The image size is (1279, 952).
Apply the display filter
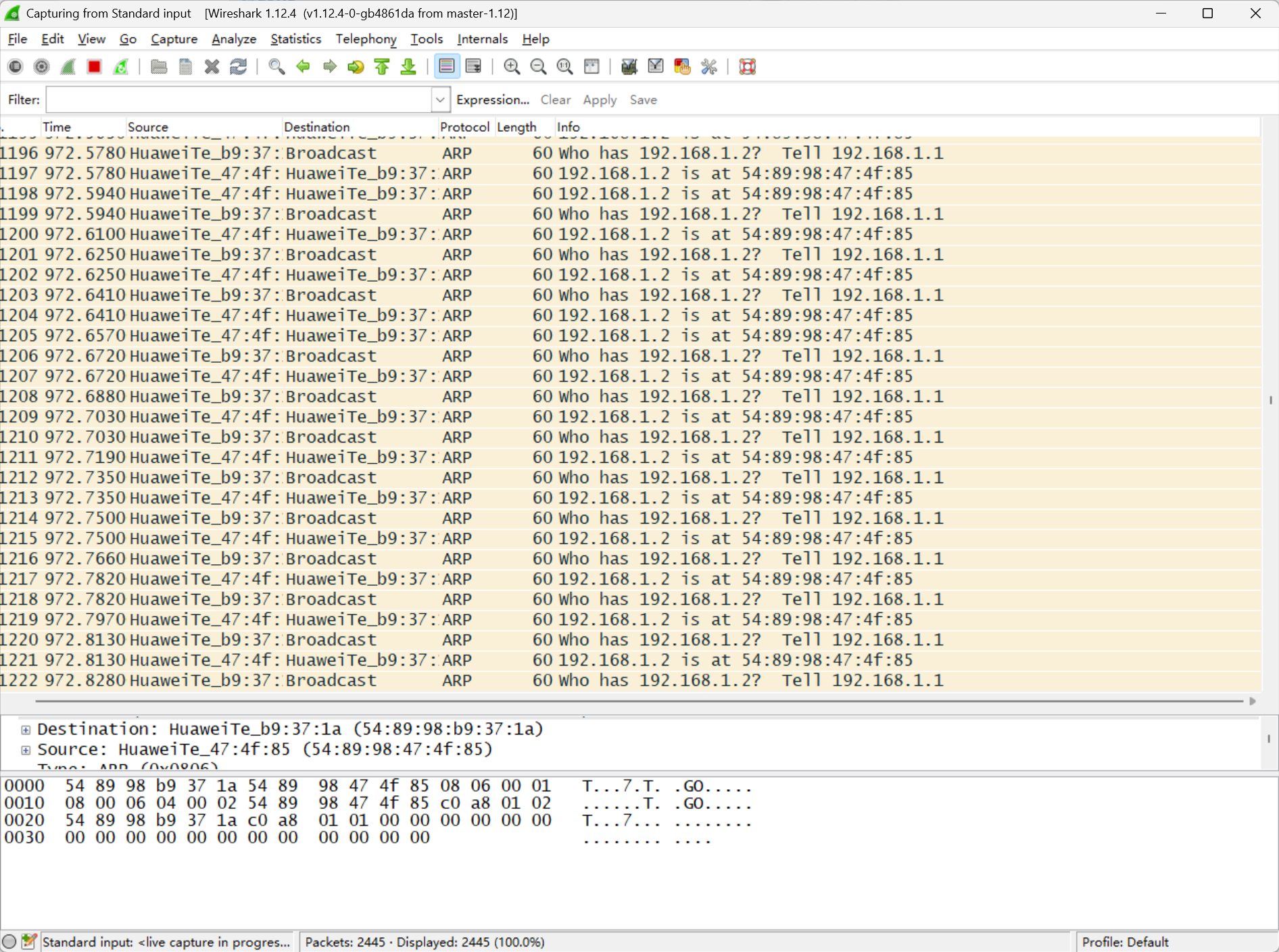point(600,100)
